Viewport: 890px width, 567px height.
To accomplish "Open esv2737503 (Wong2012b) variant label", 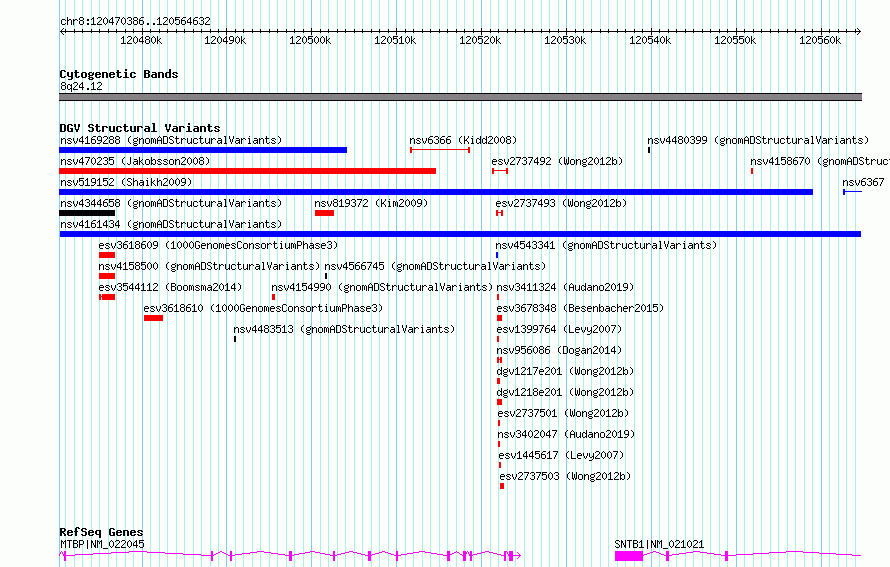I will click(565, 476).
